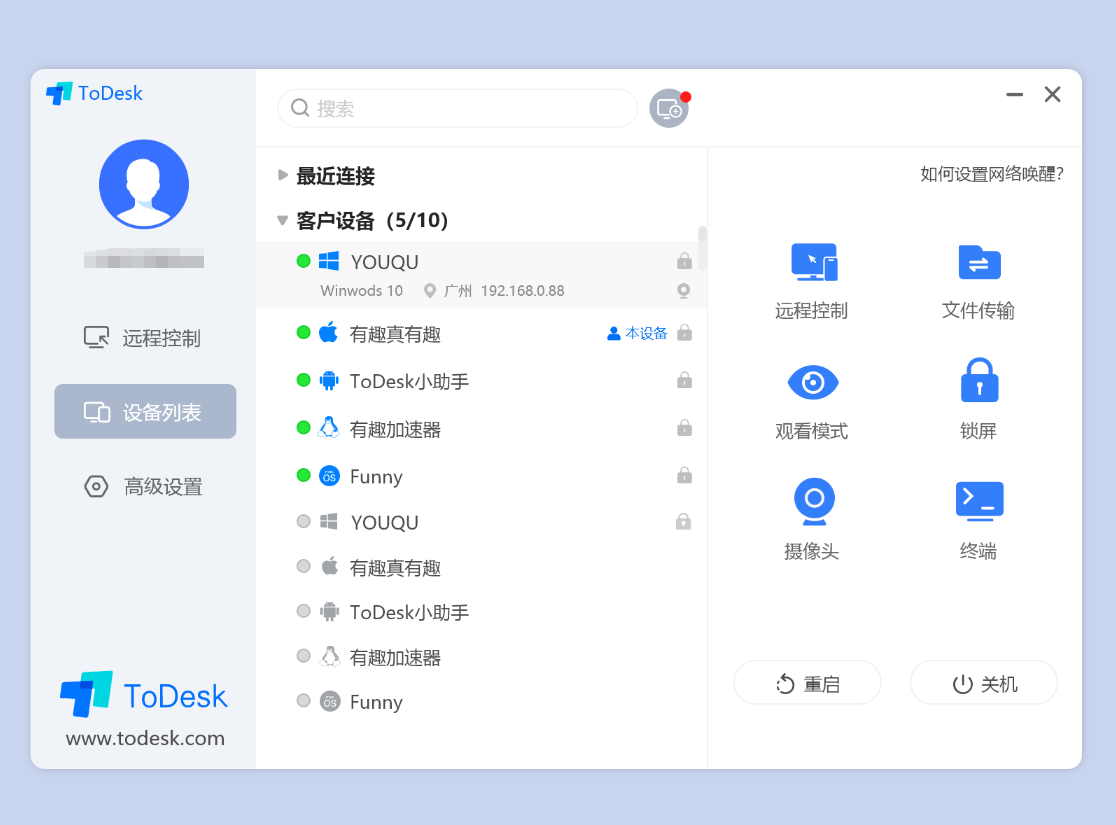Select the online YOUQU device row

click(x=481, y=275)
